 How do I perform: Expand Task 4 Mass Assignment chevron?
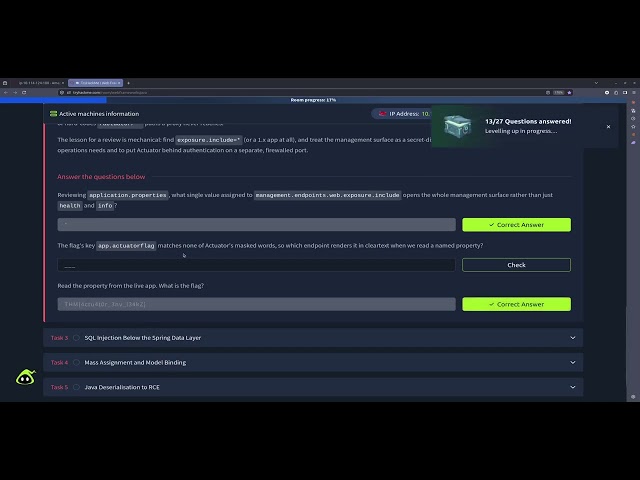click(x=573, y=362)
